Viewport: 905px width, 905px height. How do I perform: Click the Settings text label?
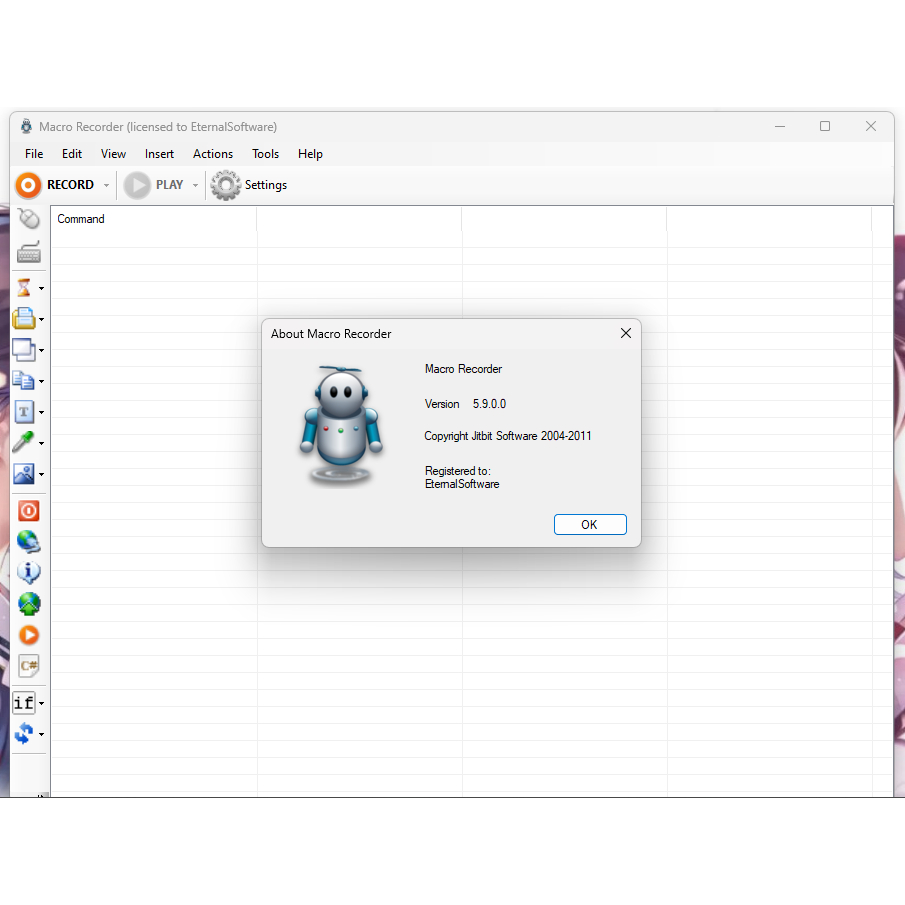coord(265,185)
